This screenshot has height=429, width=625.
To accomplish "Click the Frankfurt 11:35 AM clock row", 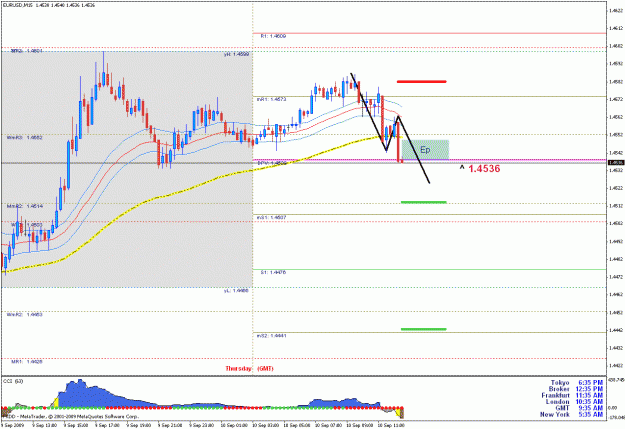I will [x=572, y=395].
